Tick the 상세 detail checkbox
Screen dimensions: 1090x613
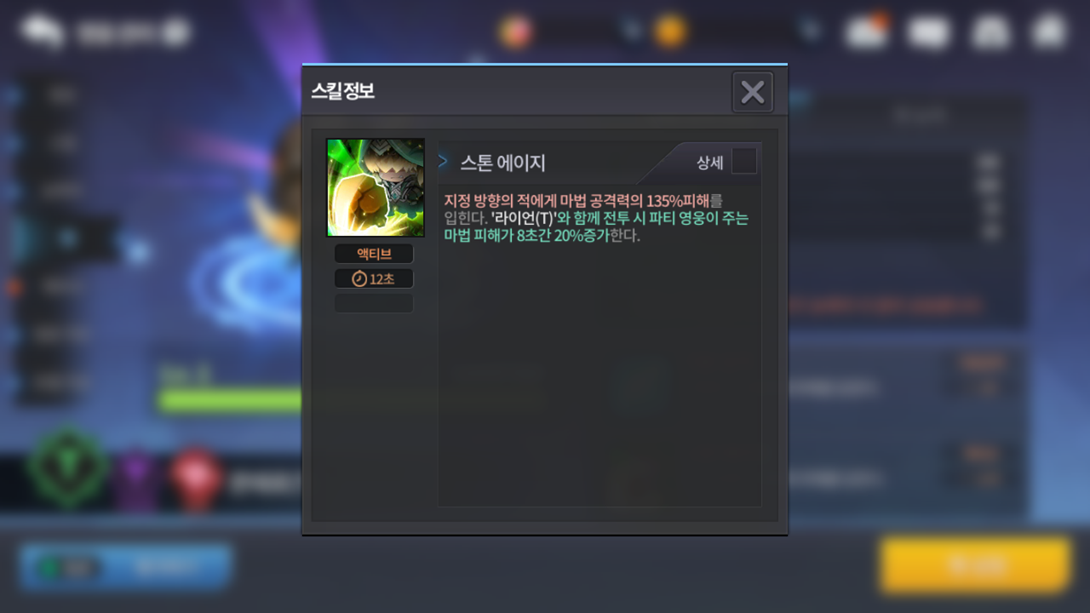click(743, 161)
